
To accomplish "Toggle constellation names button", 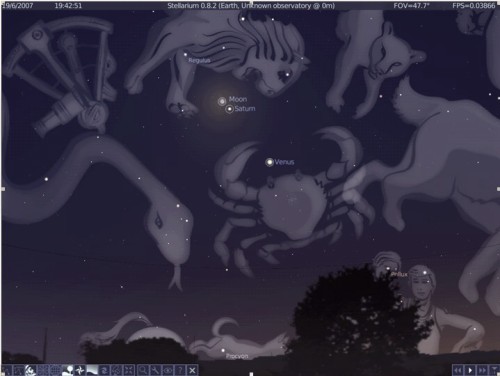I will [x=19, y=370].
